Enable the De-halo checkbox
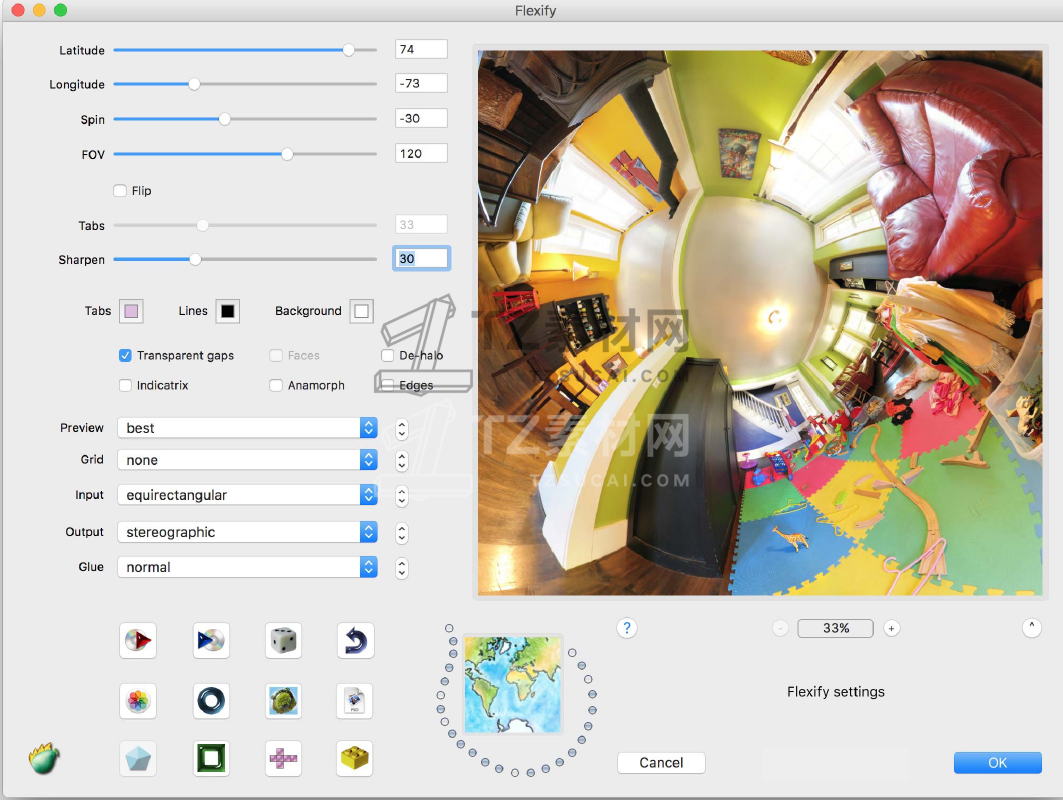Screen dimensions: 1063x800 tap(388, 355)
